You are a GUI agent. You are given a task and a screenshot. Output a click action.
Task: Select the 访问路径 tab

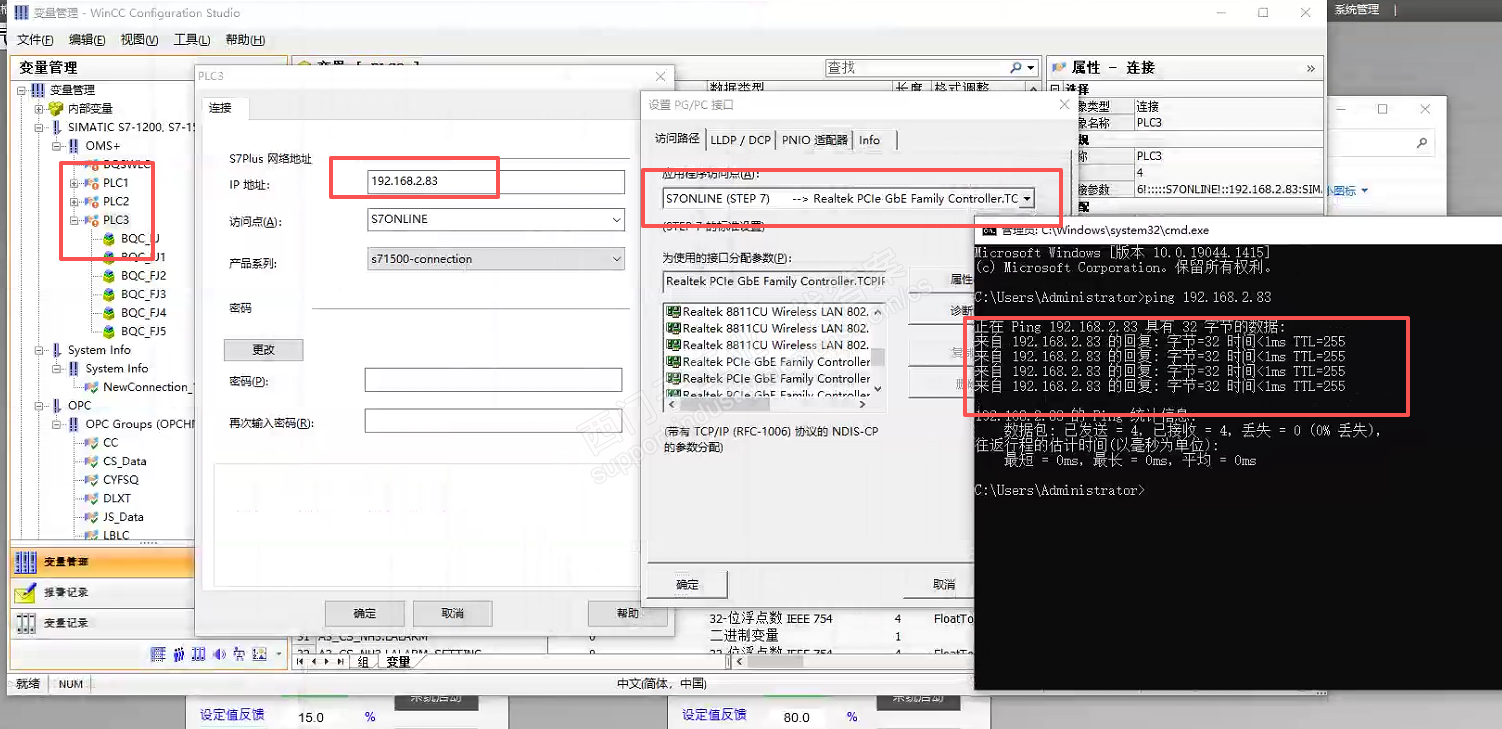coord(677,139)
